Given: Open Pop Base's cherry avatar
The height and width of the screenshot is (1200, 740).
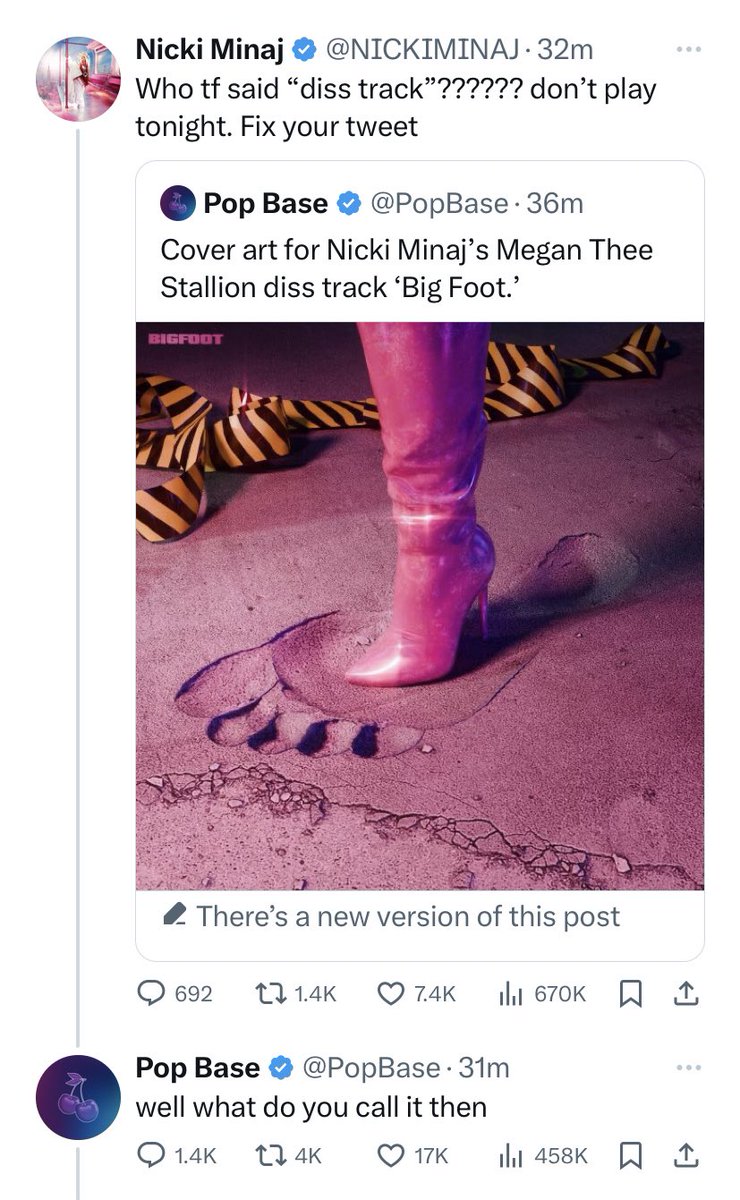Looking at the screenshot, I should (x=78, y=1097).
